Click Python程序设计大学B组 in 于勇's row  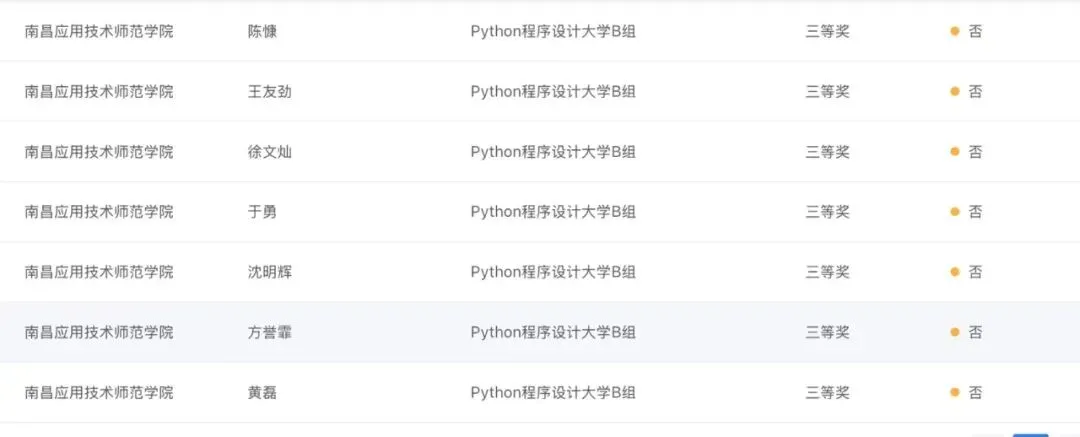[x=553, y=212]
